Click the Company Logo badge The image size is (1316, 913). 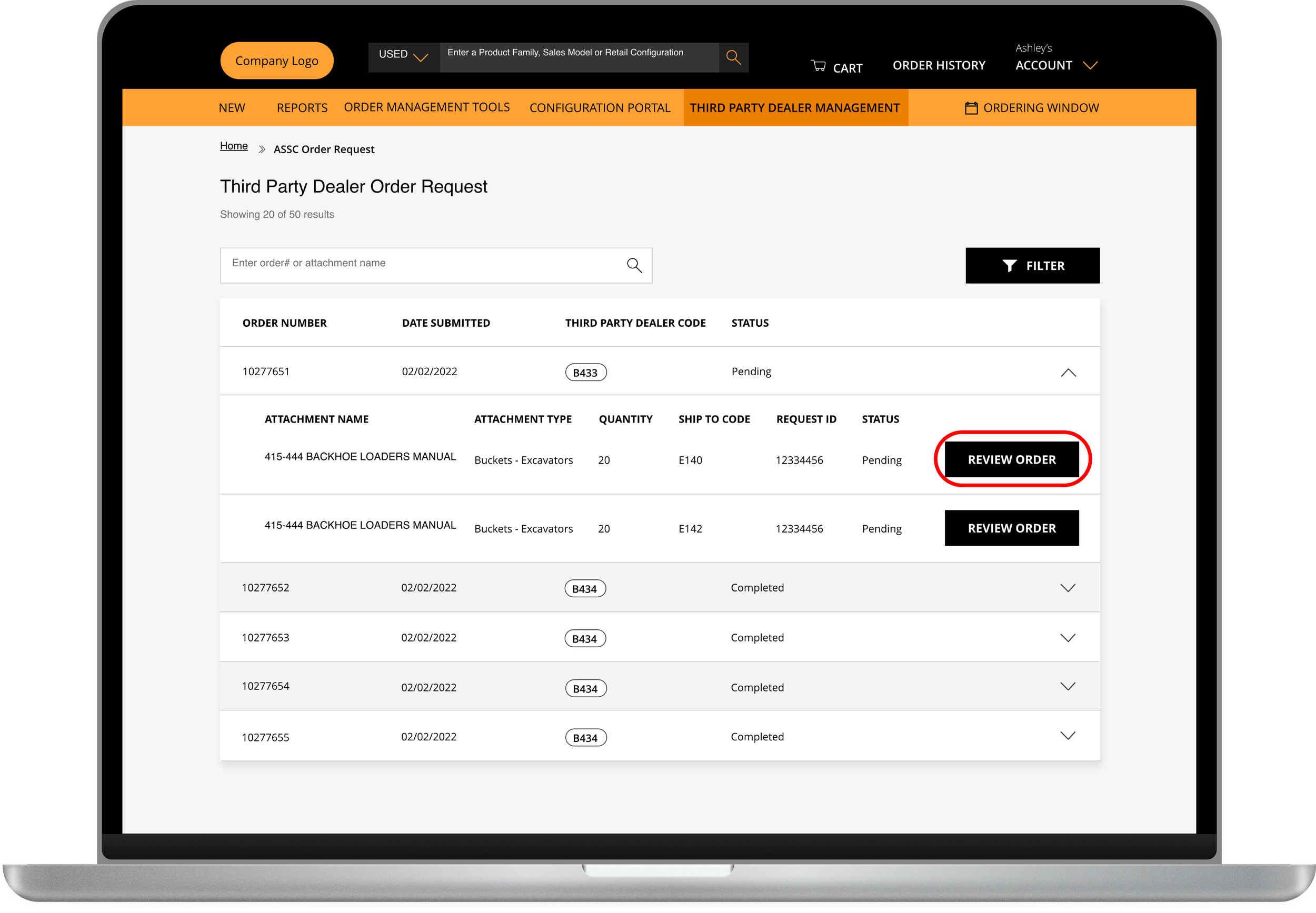pyautogui.click(x=276, y=61)
